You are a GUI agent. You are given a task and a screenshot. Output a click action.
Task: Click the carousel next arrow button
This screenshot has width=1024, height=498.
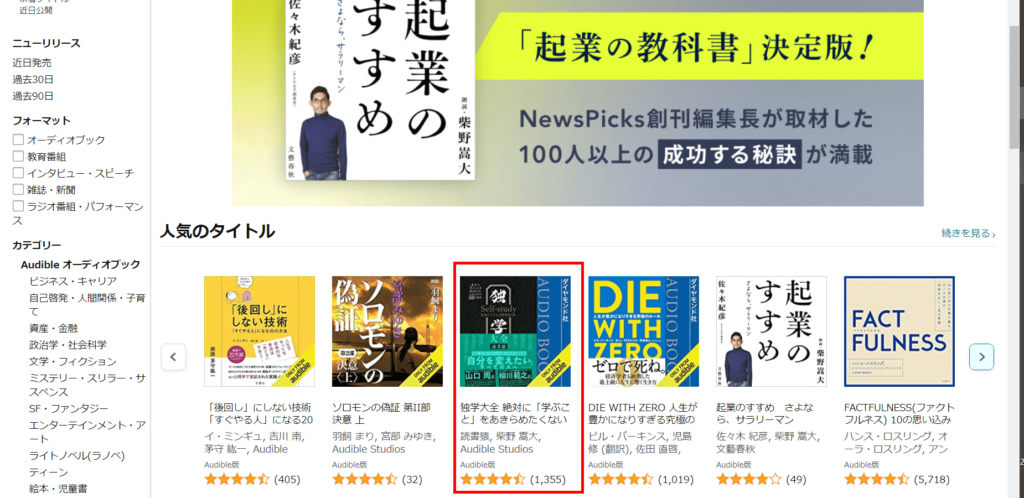pyautogui.click(x=982, y=357)
